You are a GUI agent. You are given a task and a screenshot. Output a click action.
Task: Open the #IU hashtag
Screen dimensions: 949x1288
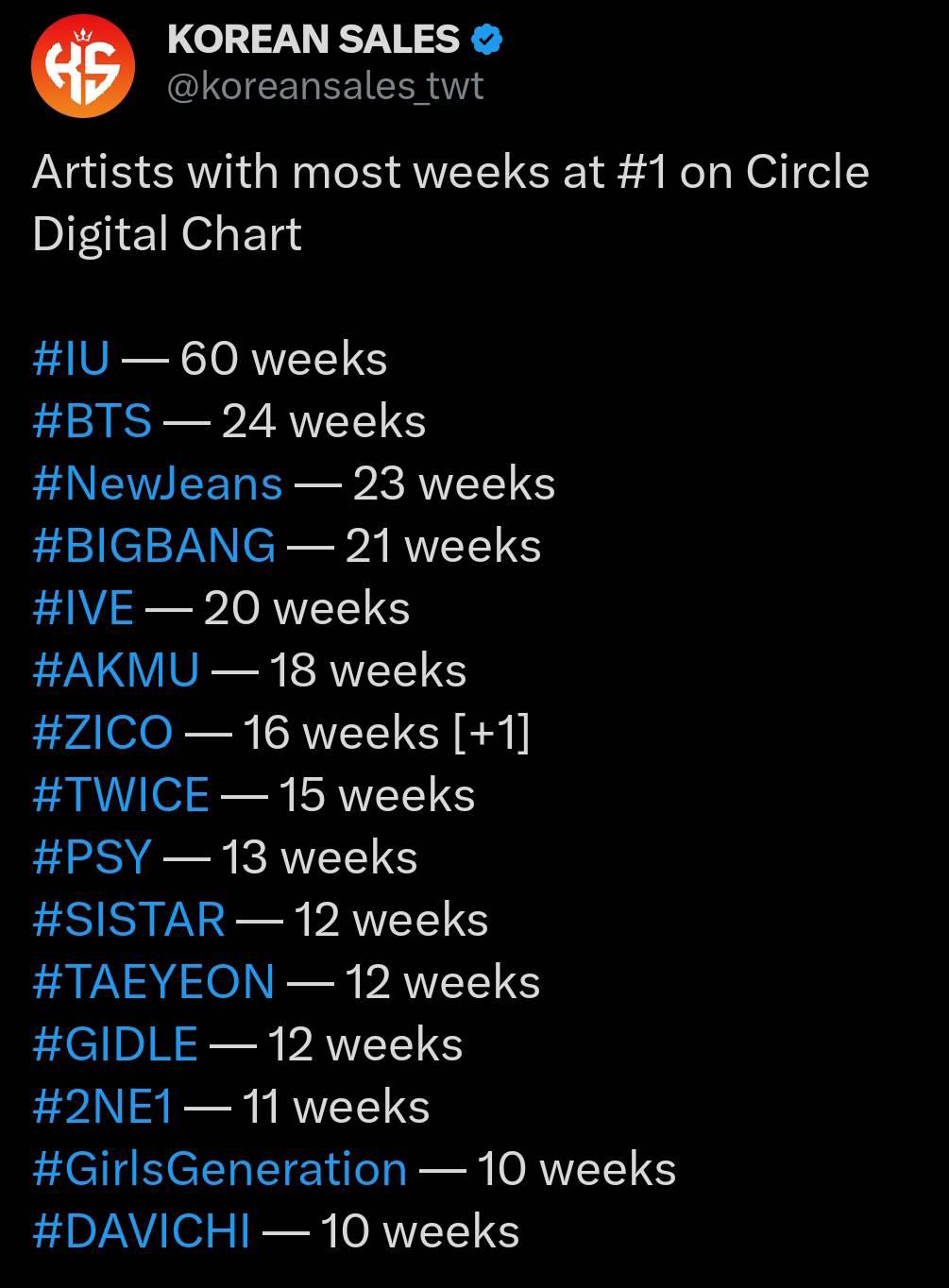[x=71, y=360]
